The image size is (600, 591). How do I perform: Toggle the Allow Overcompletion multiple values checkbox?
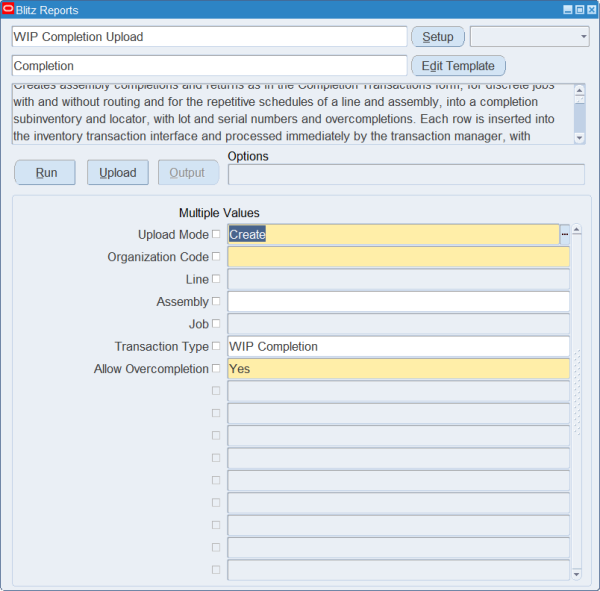216,368
